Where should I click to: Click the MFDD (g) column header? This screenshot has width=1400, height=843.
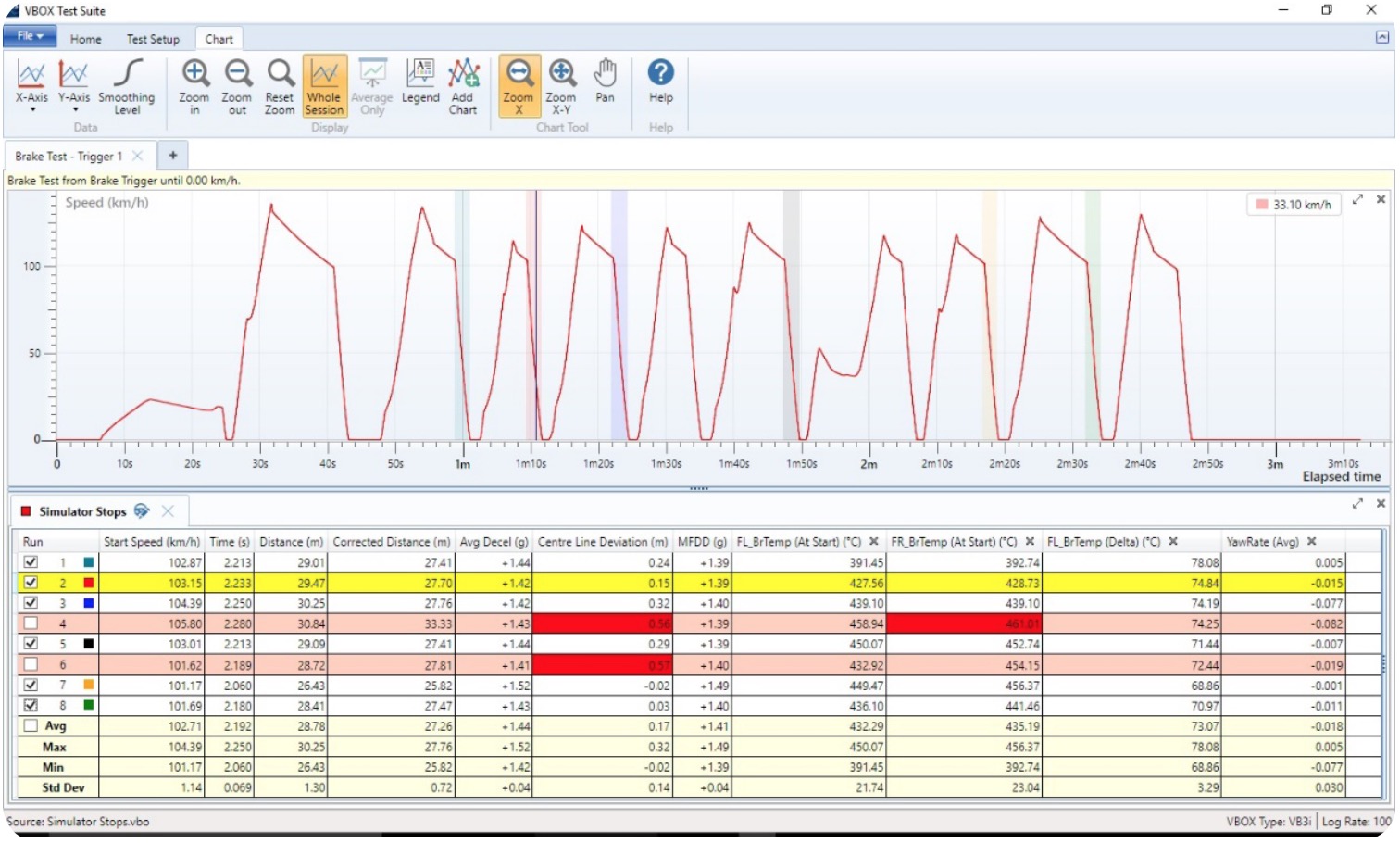[702, 542]
